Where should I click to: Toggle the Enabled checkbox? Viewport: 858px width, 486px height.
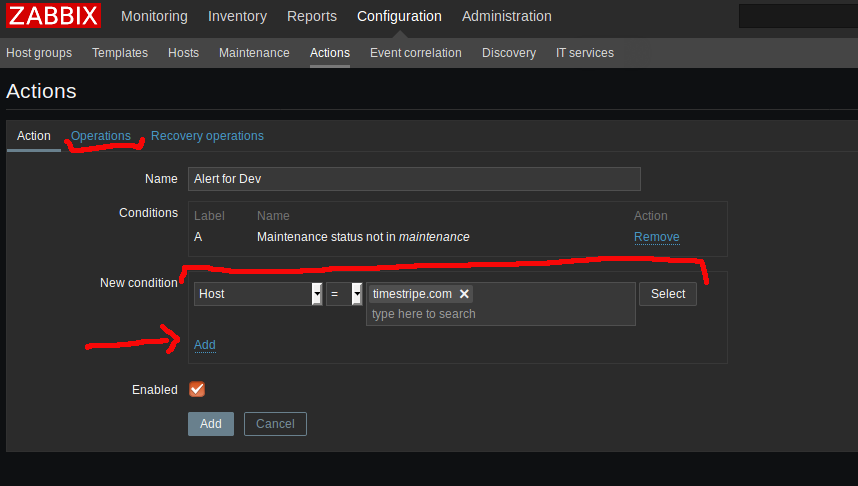(x=197, y=390)
